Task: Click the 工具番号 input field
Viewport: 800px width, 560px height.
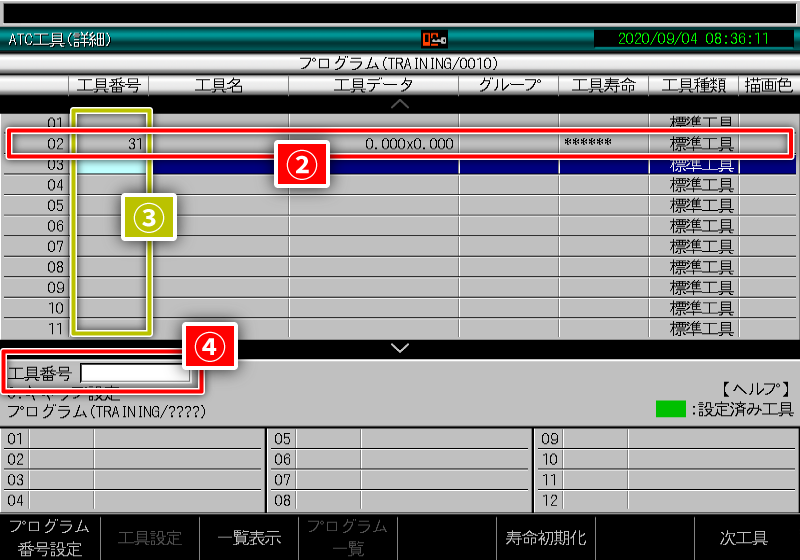Action: click(x=134, y=374)
